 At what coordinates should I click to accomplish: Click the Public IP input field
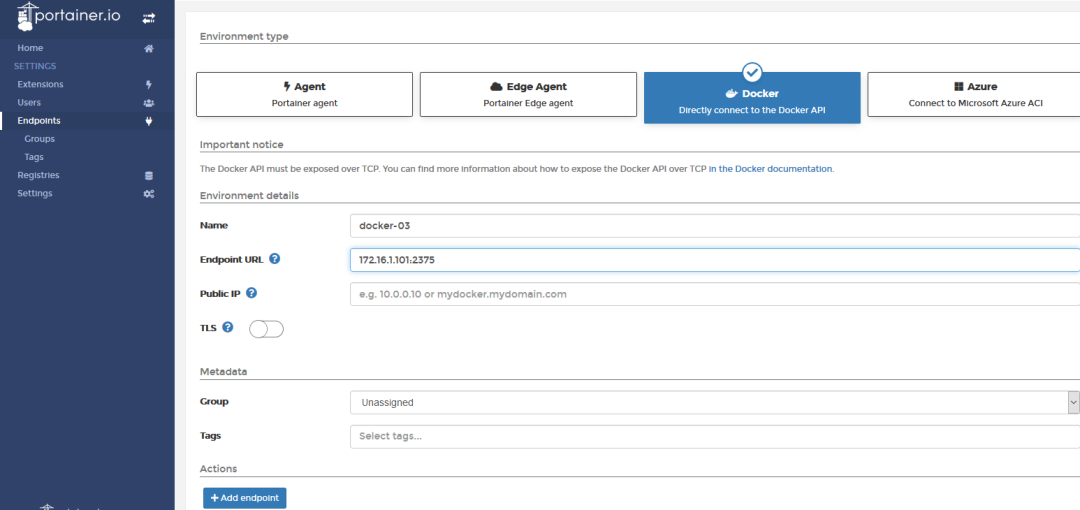pos(715,294)
